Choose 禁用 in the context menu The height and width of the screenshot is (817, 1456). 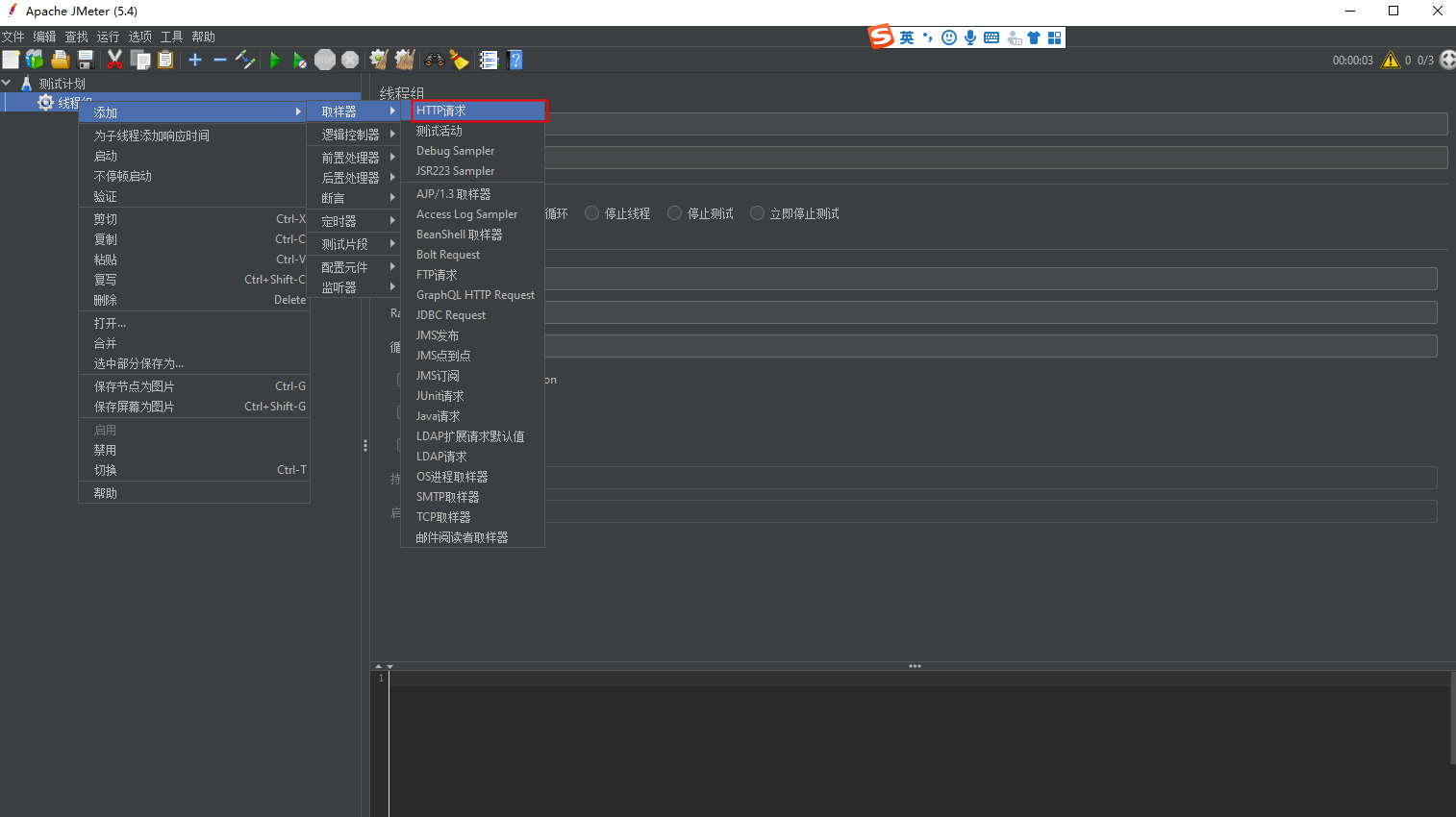point(194,450)
